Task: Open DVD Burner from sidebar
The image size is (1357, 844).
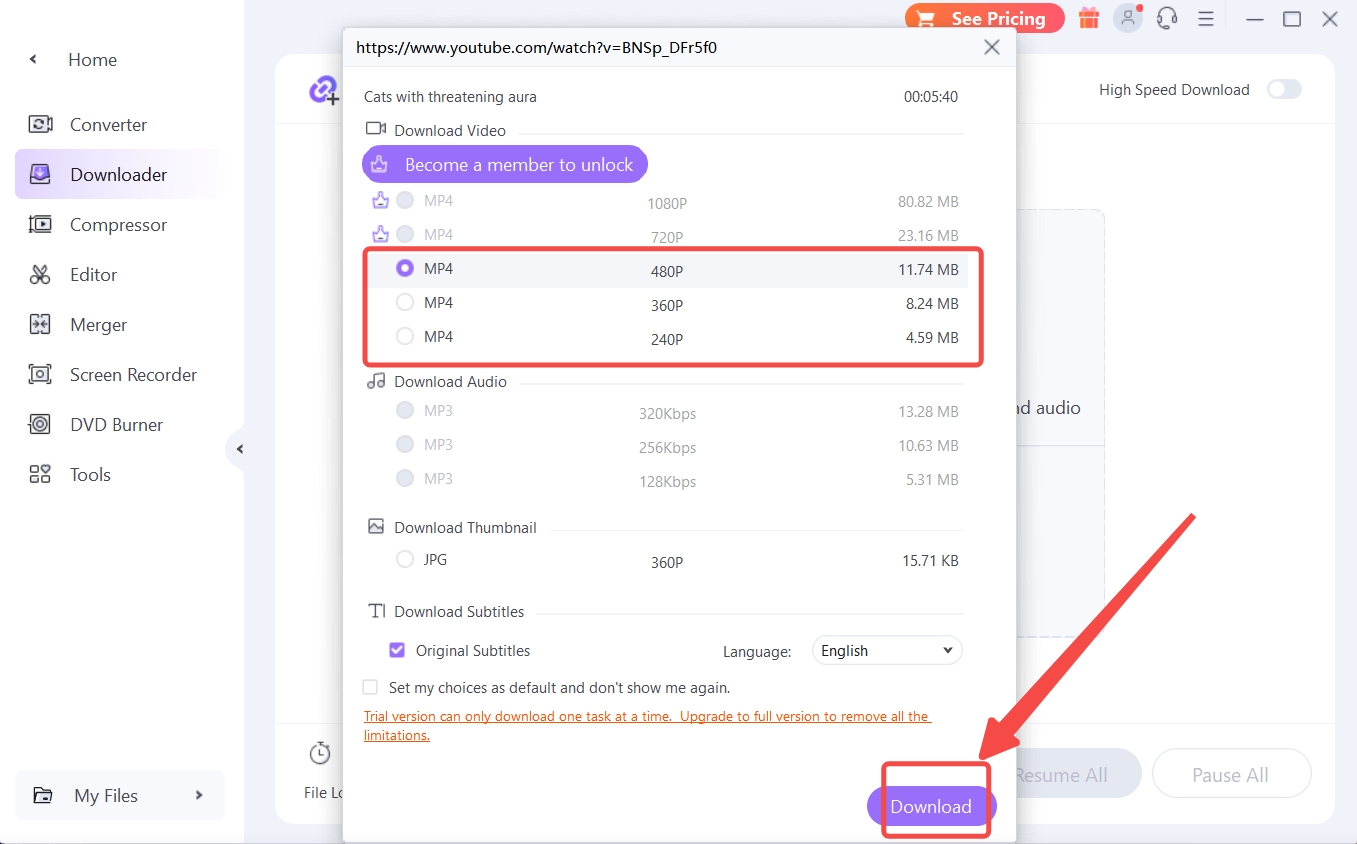Action: [116, 425]
